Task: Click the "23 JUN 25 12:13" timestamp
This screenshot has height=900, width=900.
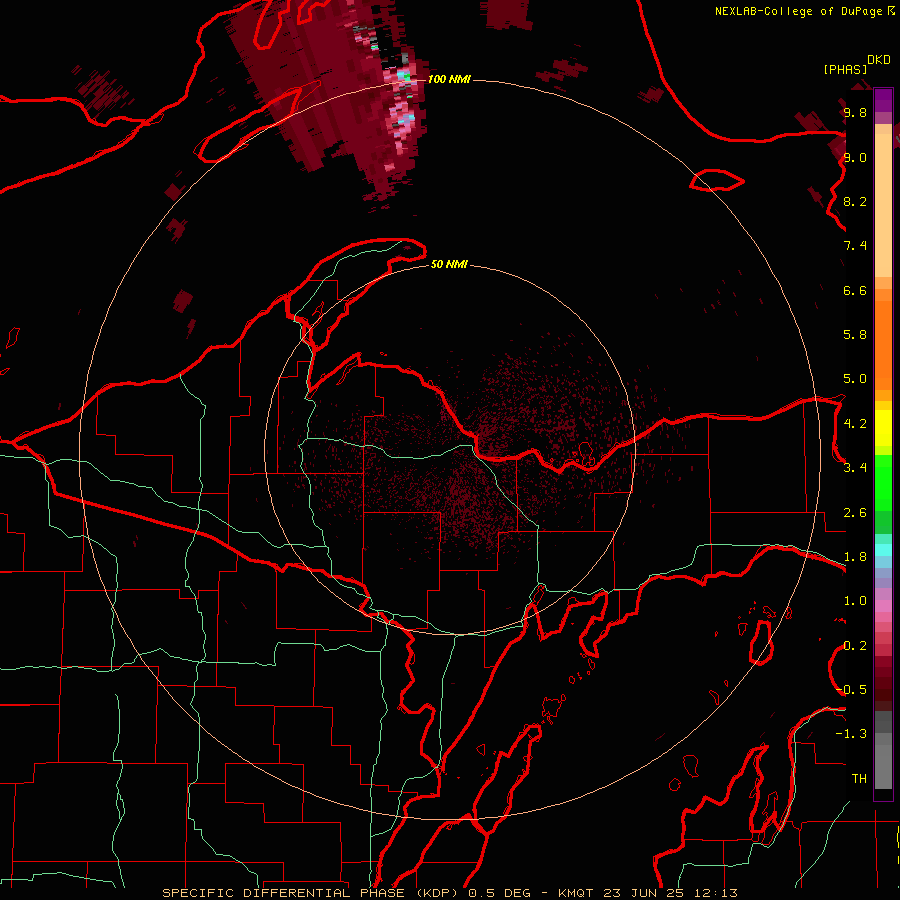Action: point(670,893)
